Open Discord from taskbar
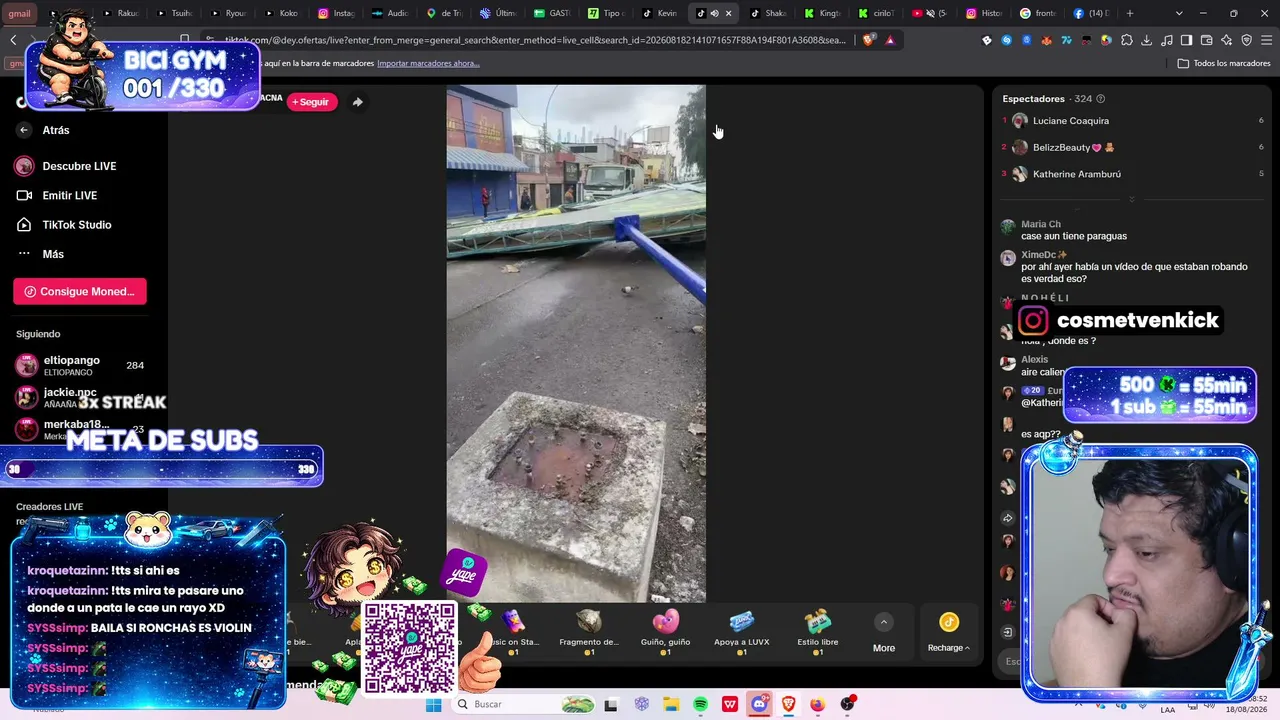 click(759, 704)
